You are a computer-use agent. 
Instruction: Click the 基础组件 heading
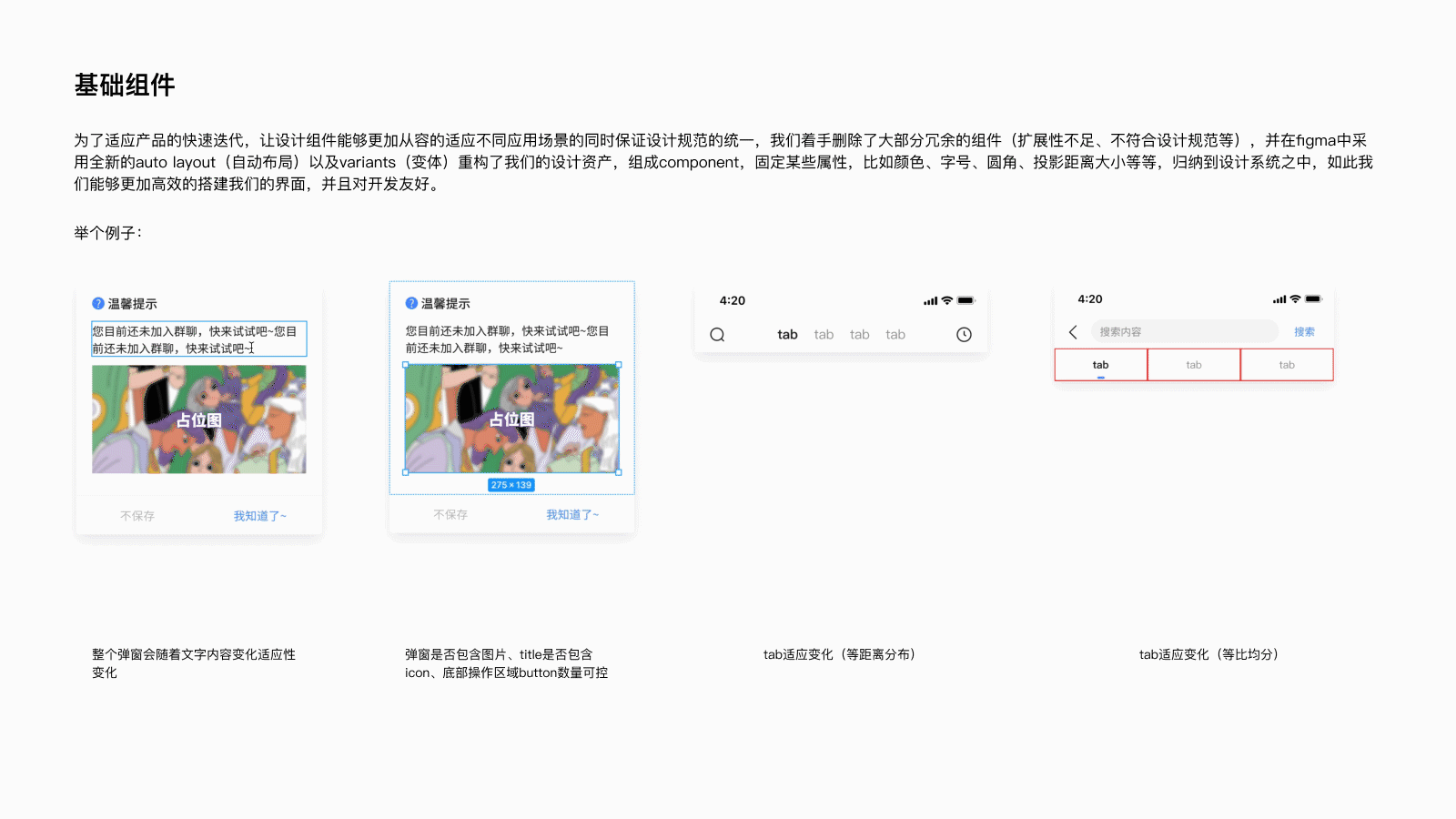pos(125,85)
